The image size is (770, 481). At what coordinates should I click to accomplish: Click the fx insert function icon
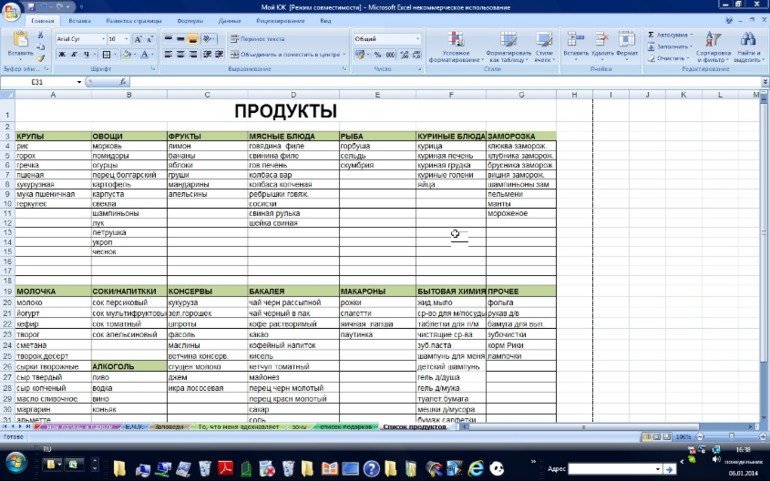tap(122, 82)
